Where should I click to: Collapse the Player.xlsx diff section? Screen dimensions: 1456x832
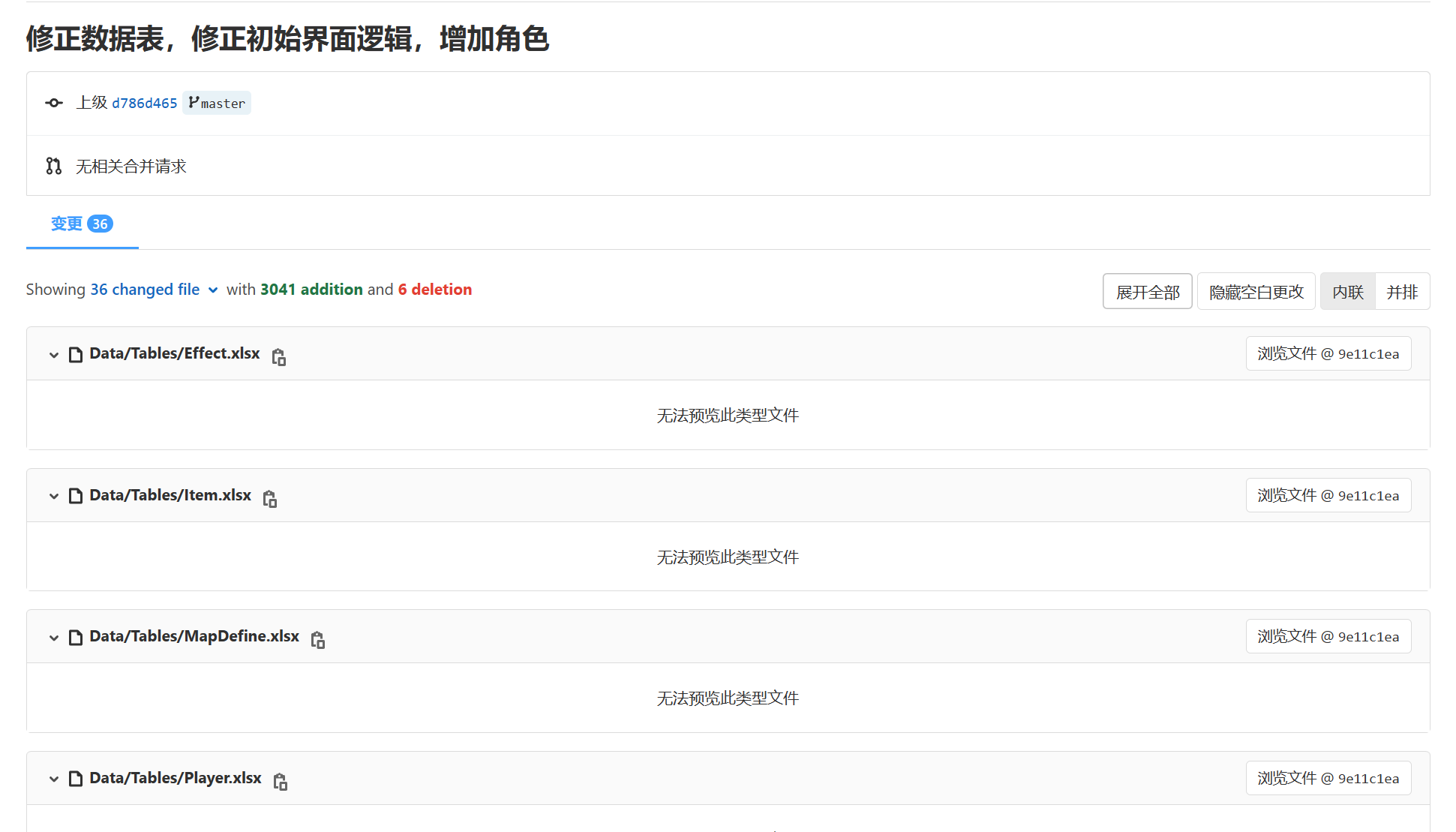(54, 779)
